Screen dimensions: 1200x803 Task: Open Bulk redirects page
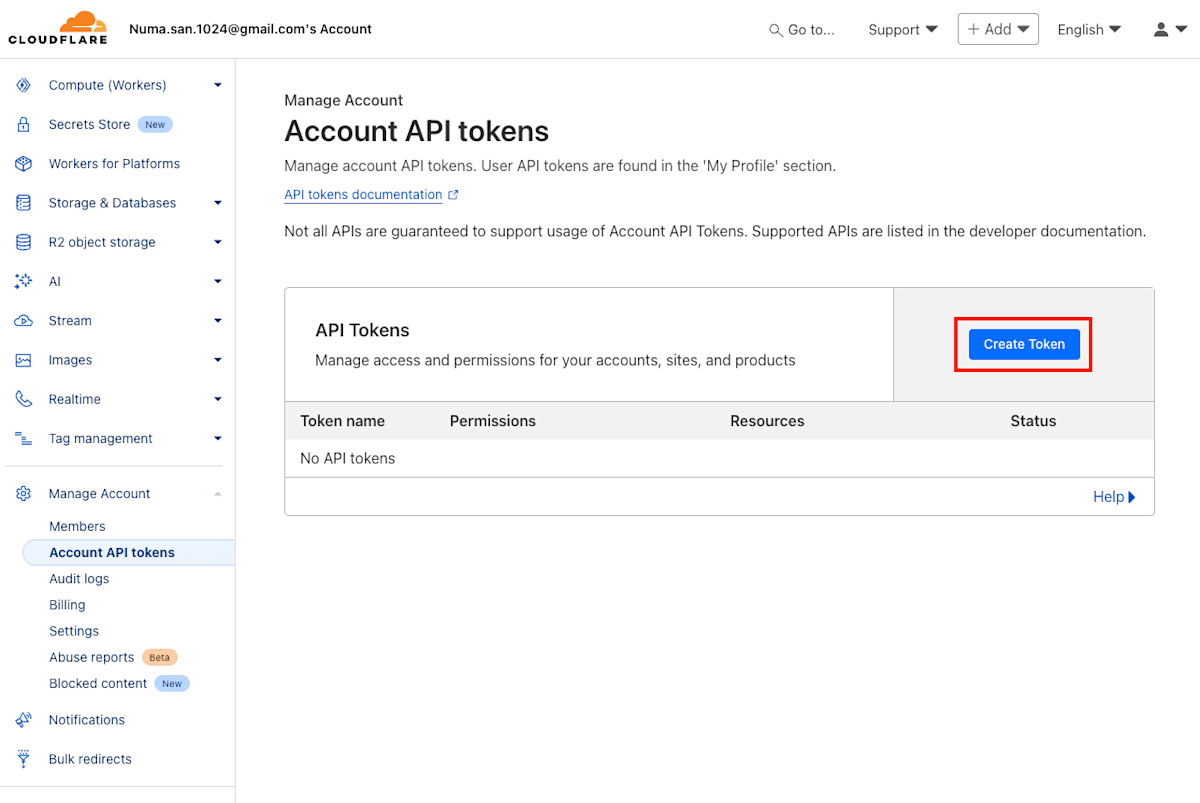(x=90, y=759)
